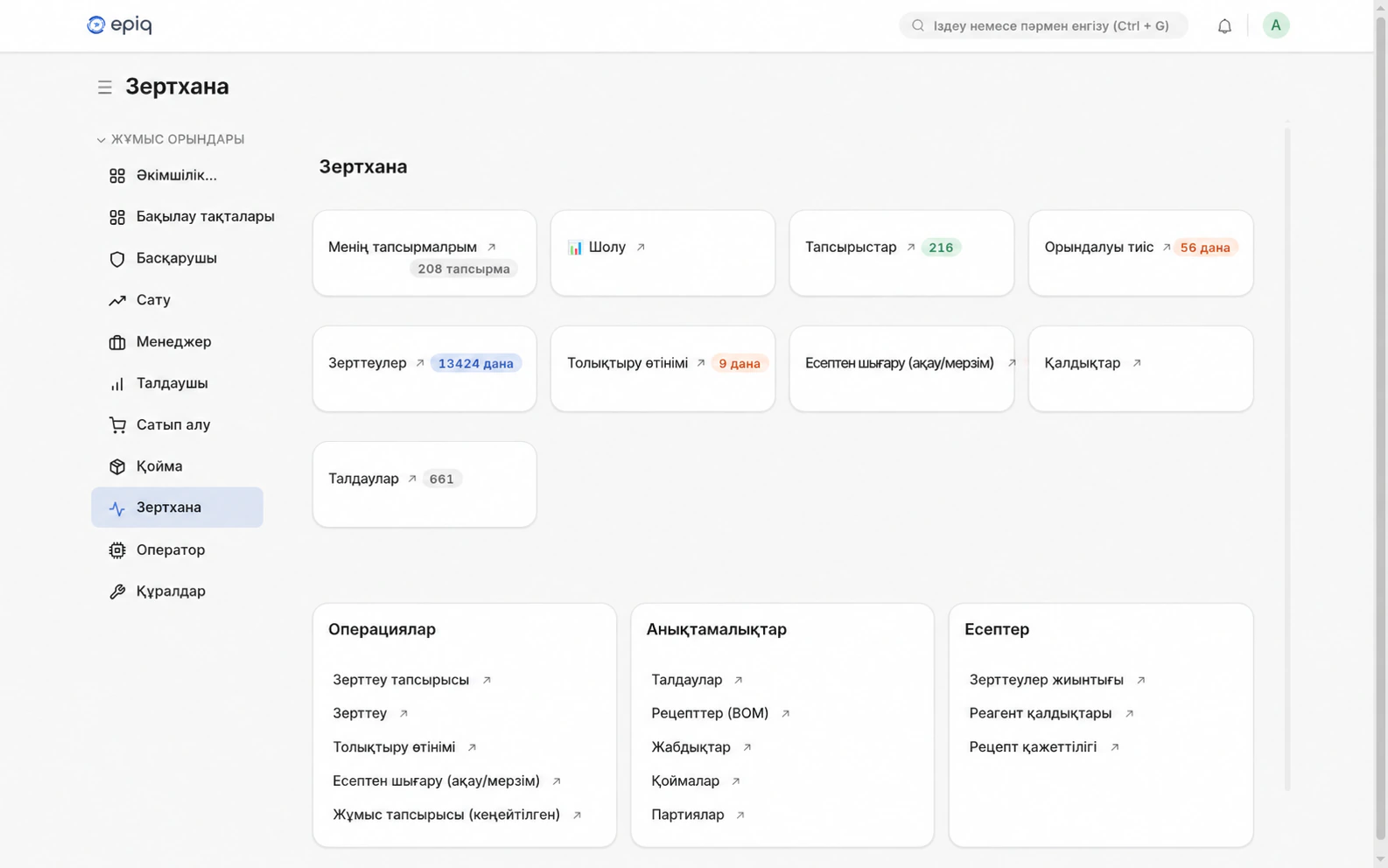Image resolution: width=1388 pixels, height=868 pixels.
Task: Click the box icon for Қойма
Action: 117,466
